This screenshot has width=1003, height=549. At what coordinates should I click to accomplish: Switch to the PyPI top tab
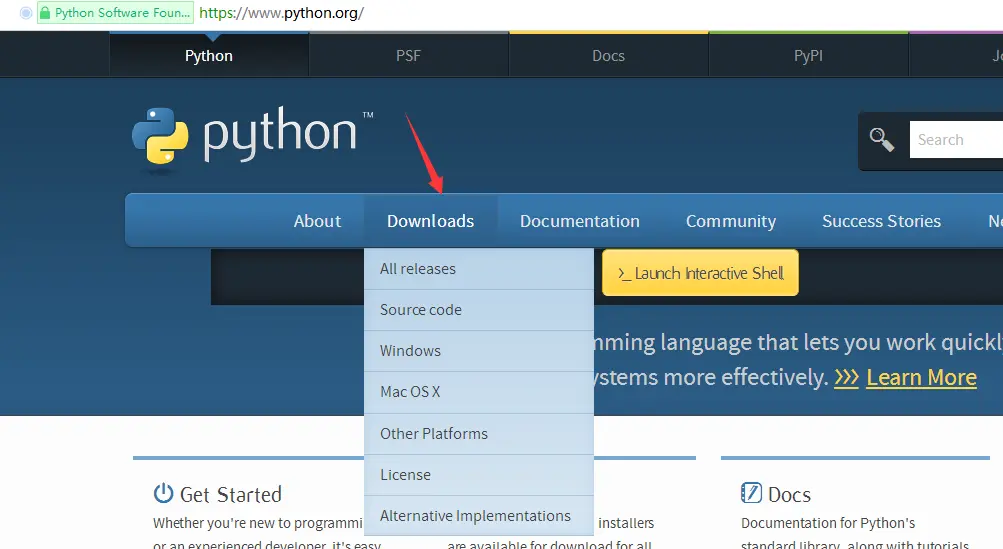tap(809, 56)
